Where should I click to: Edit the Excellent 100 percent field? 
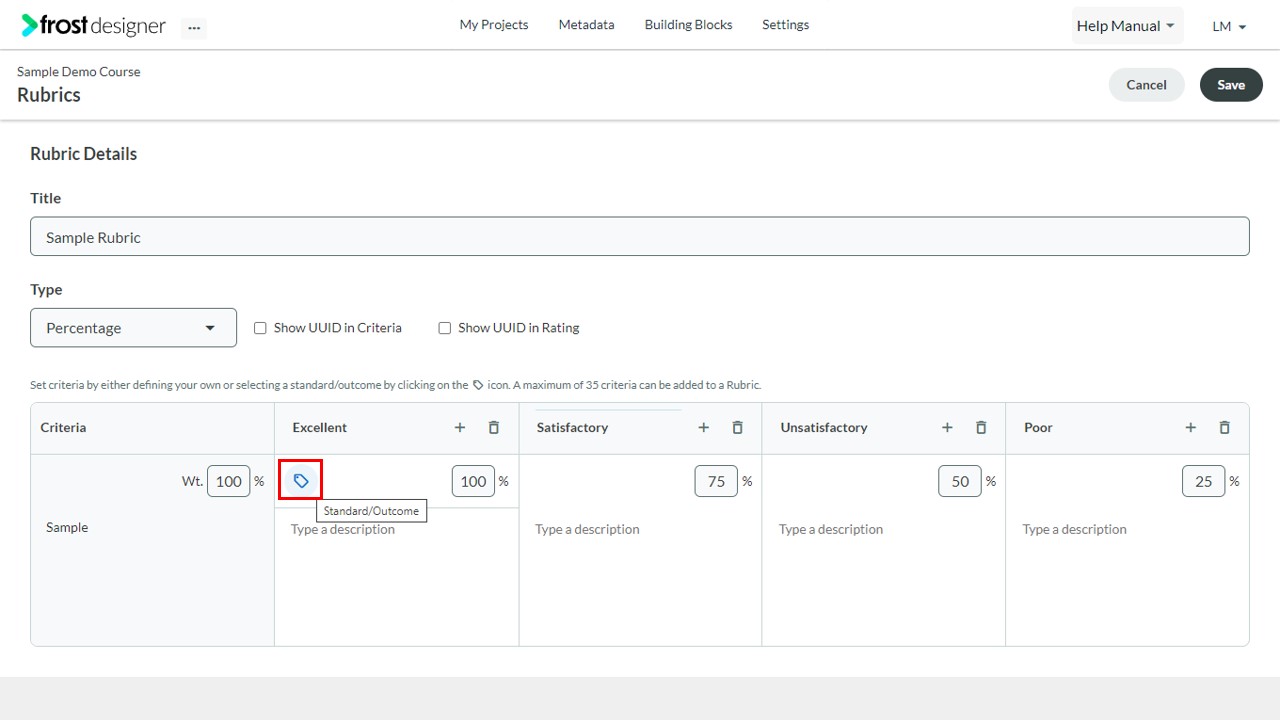click(x=473, y=481)
